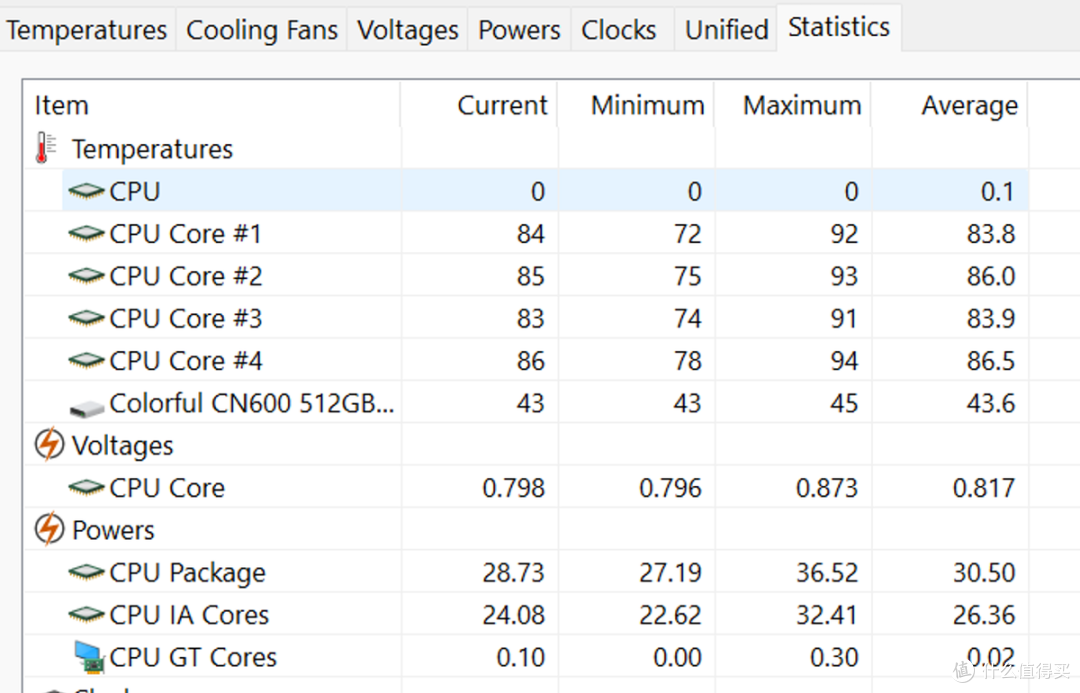Switch to the Temperatures tab

[87, 30]
